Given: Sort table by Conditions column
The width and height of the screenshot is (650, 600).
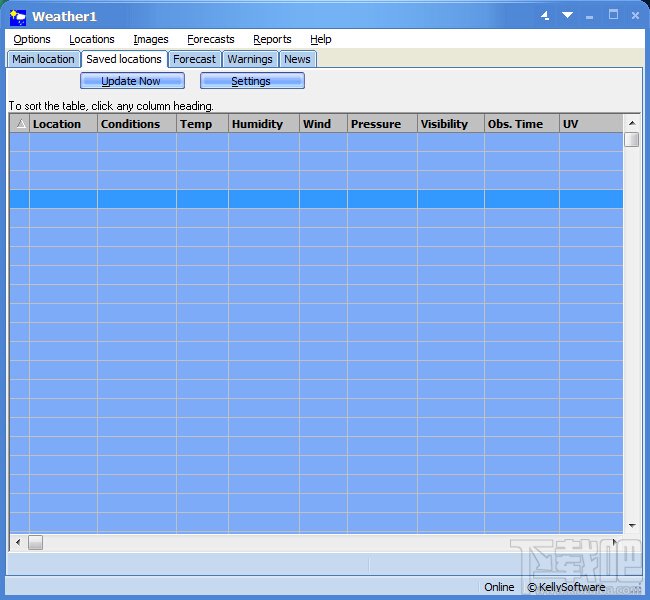Looking at the screenshot, I should pyautogui.click(x=137, y=124).
